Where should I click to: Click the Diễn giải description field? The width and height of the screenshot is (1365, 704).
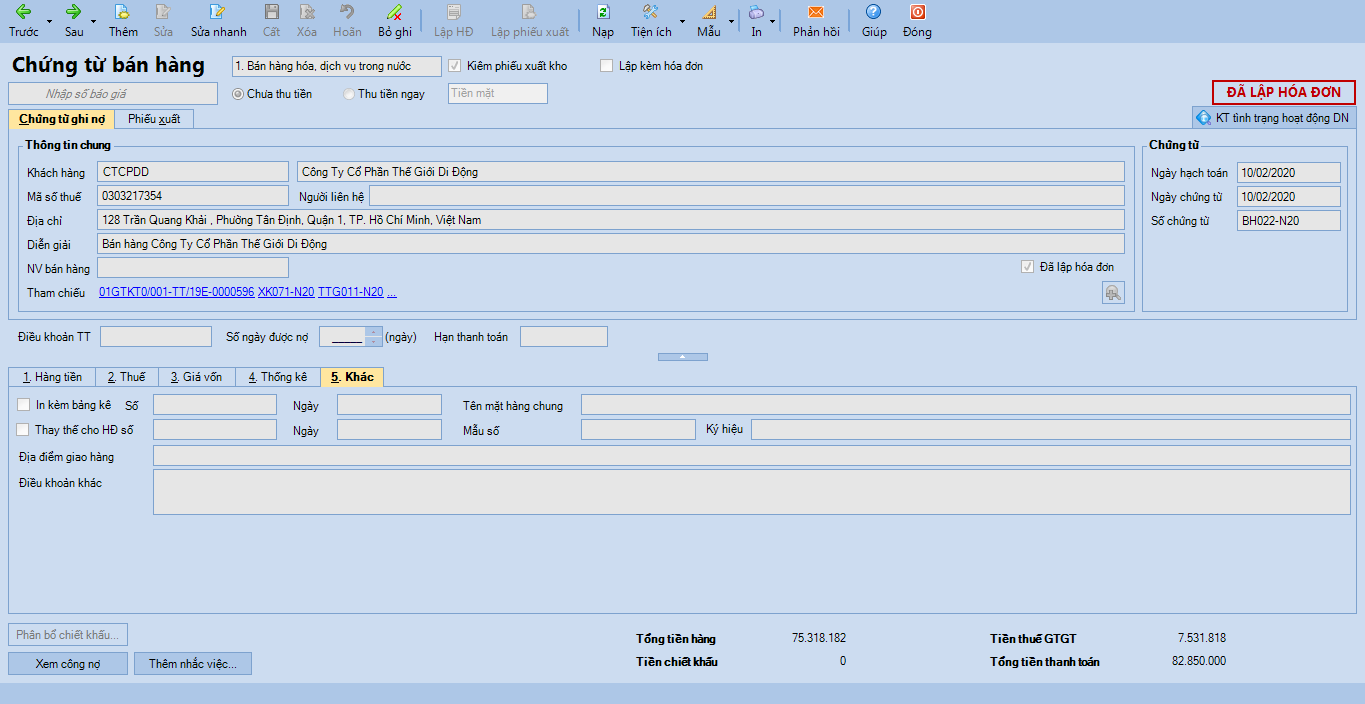(x=611, y=244)
